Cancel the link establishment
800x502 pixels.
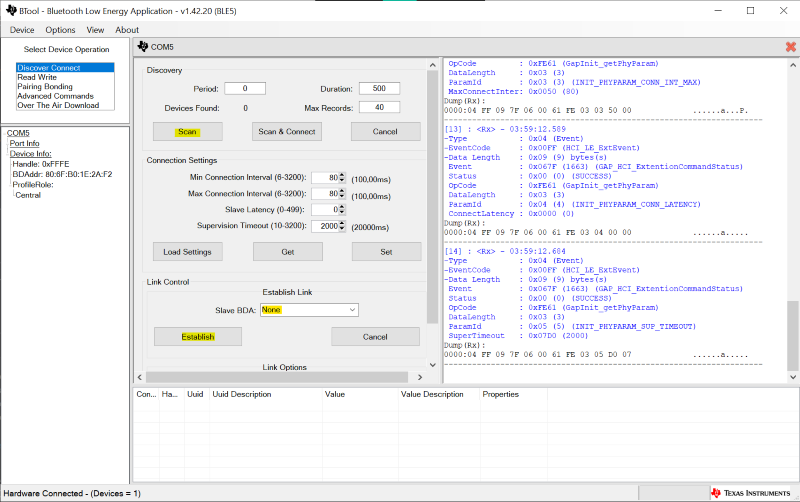[376, 337]
